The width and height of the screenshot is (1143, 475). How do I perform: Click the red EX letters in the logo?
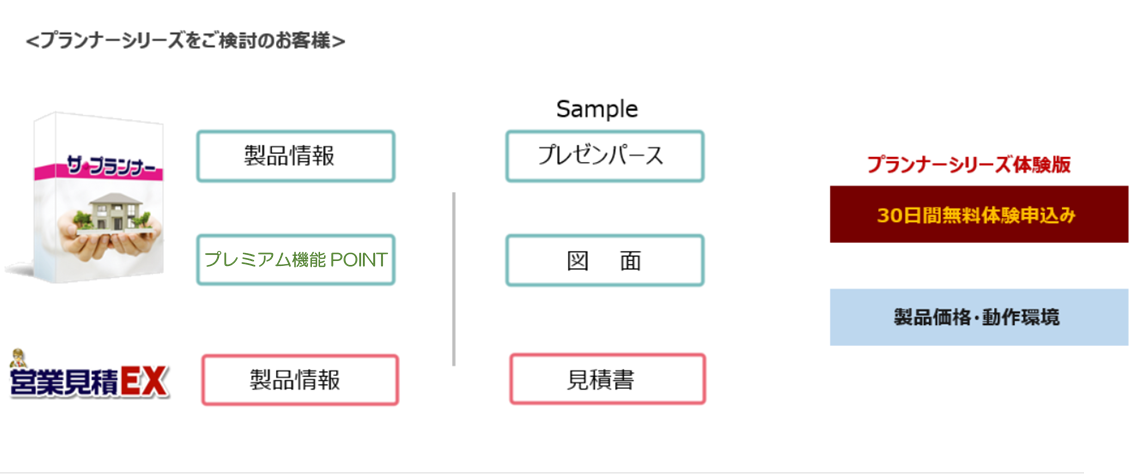144,381
